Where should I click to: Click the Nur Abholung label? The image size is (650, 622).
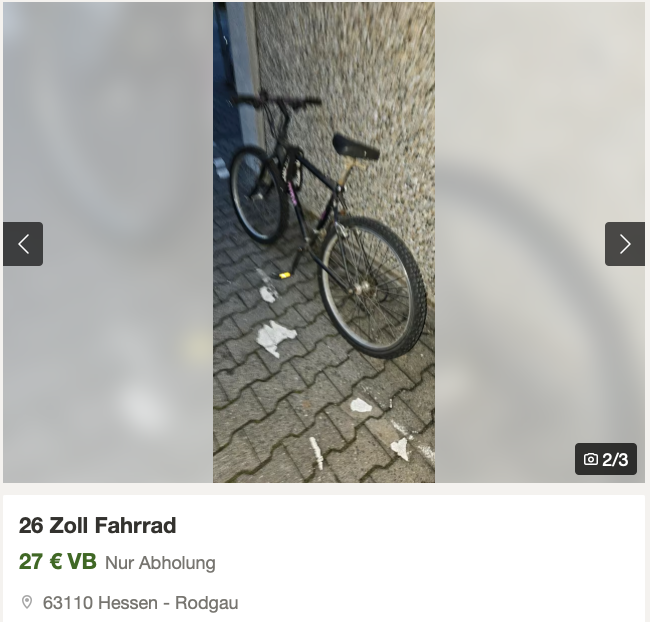click(x=160, y=563)
